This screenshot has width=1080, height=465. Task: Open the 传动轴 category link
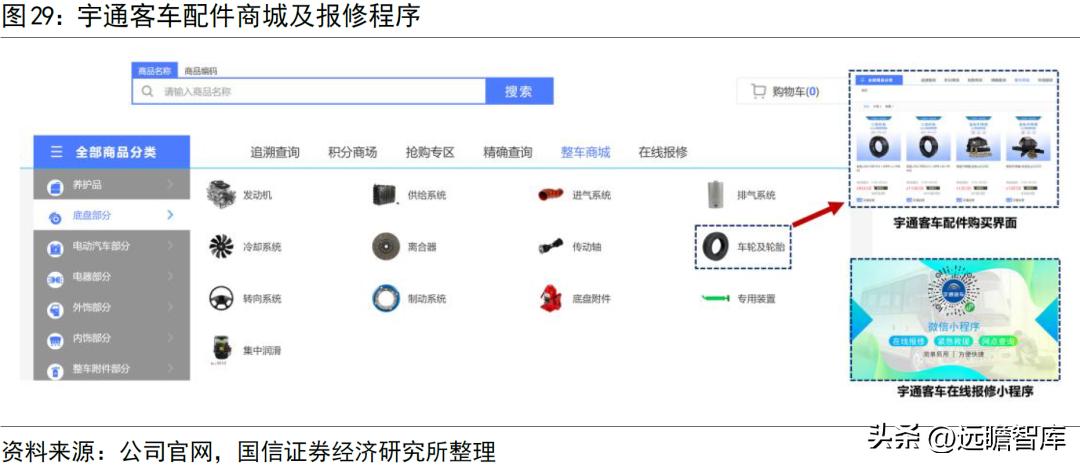coord(587,247)
